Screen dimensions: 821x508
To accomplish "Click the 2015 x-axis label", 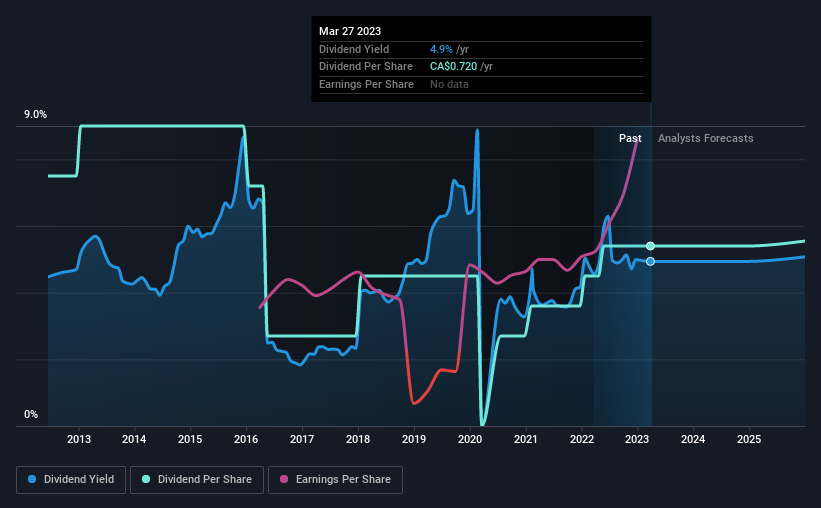I will coord(190,439).
